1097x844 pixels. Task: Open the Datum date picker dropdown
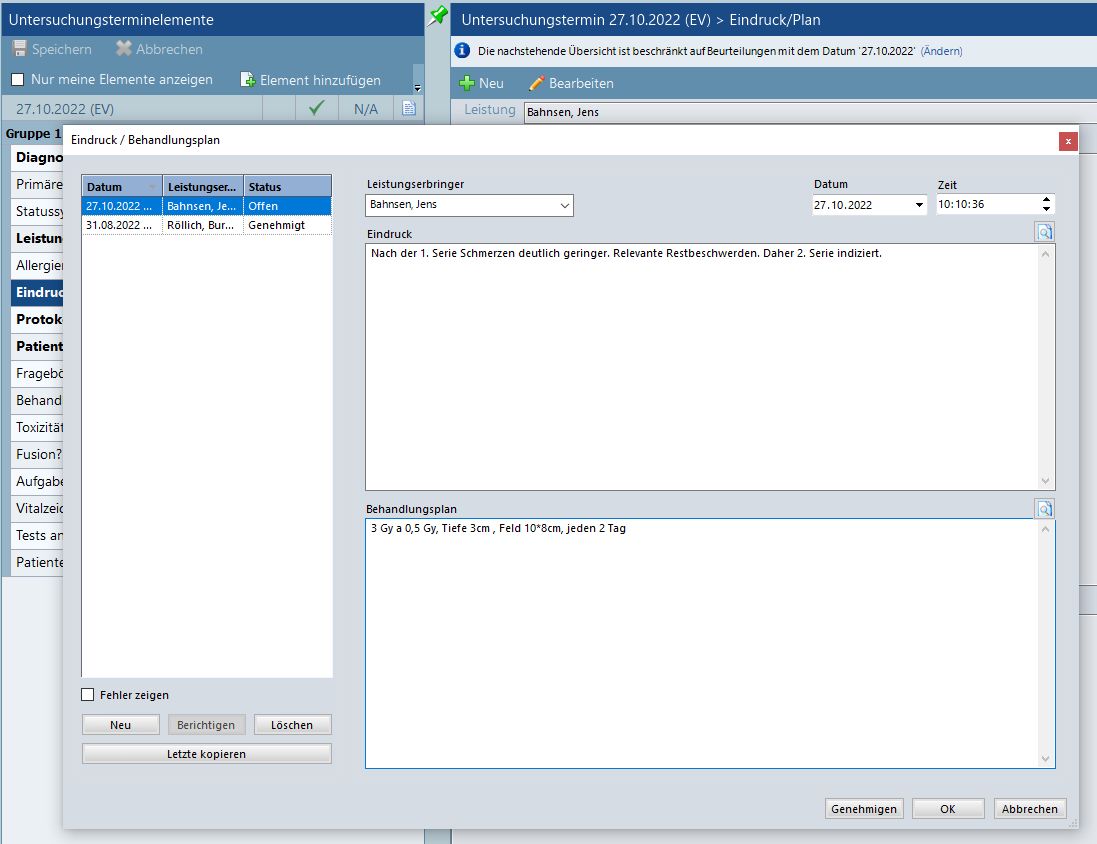[x=919, y=205]
